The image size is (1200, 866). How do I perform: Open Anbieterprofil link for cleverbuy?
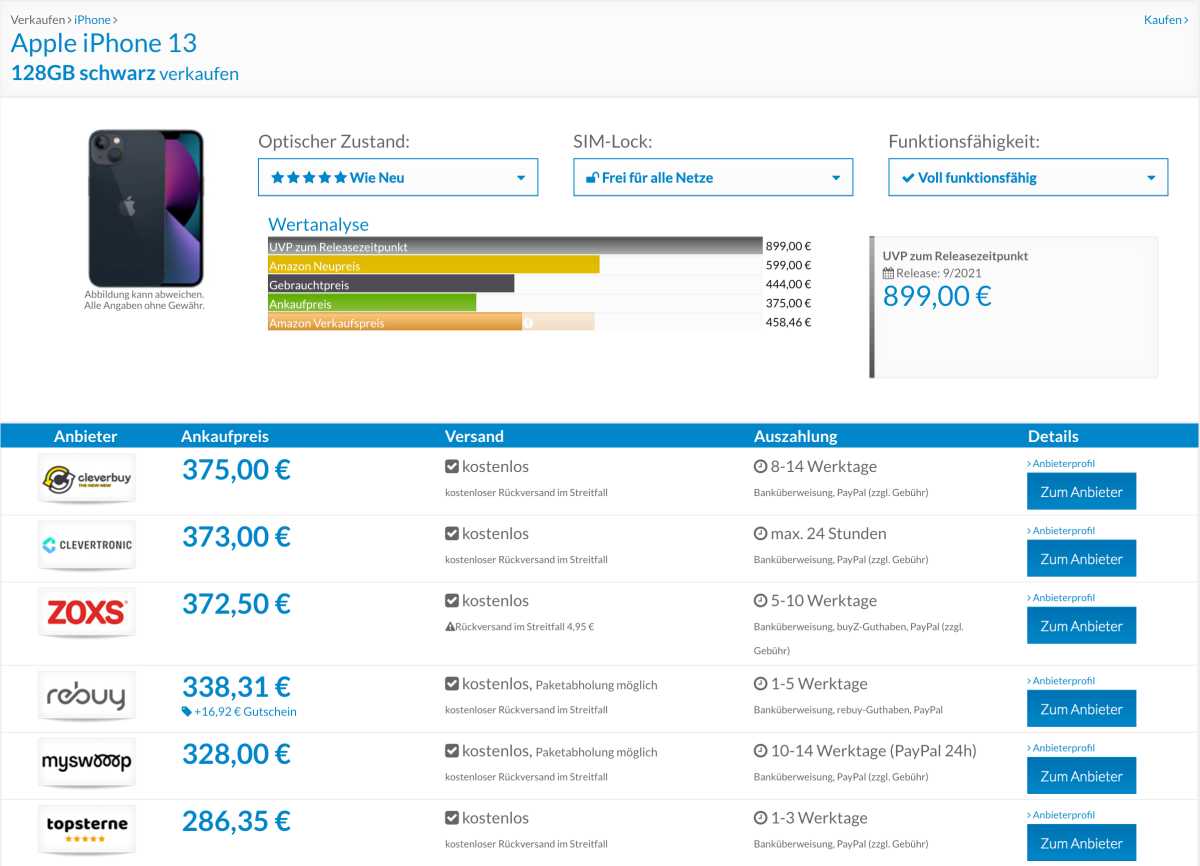tap(1061, 464)
